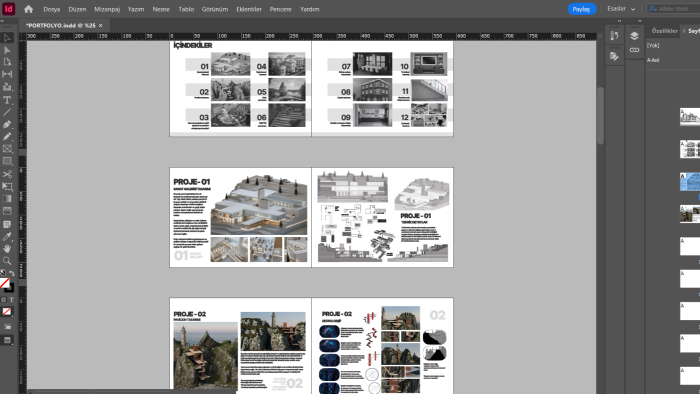Screen dimensions: 700x394
Task: Select the Hand tool
Action: click(x=7, y=249)
